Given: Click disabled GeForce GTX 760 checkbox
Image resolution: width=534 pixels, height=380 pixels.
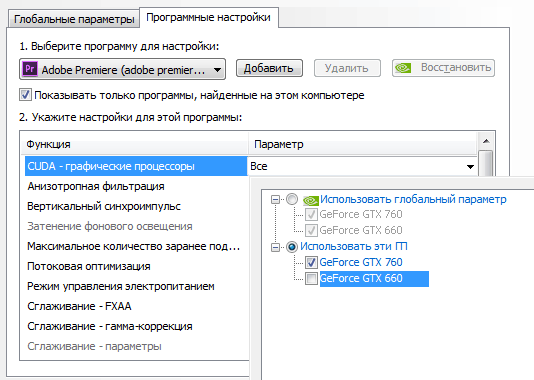Looking at the screenshot, I should coord(311,215).
